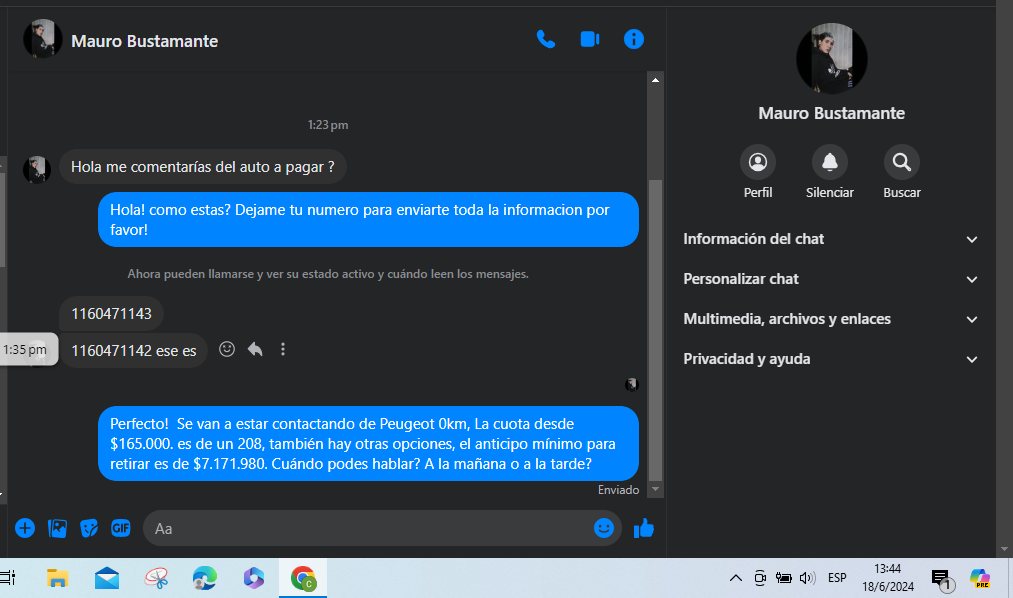This screenshot has height=598, width=1013.
Task: Open the plus more actions menu
Action: (25, 528)
